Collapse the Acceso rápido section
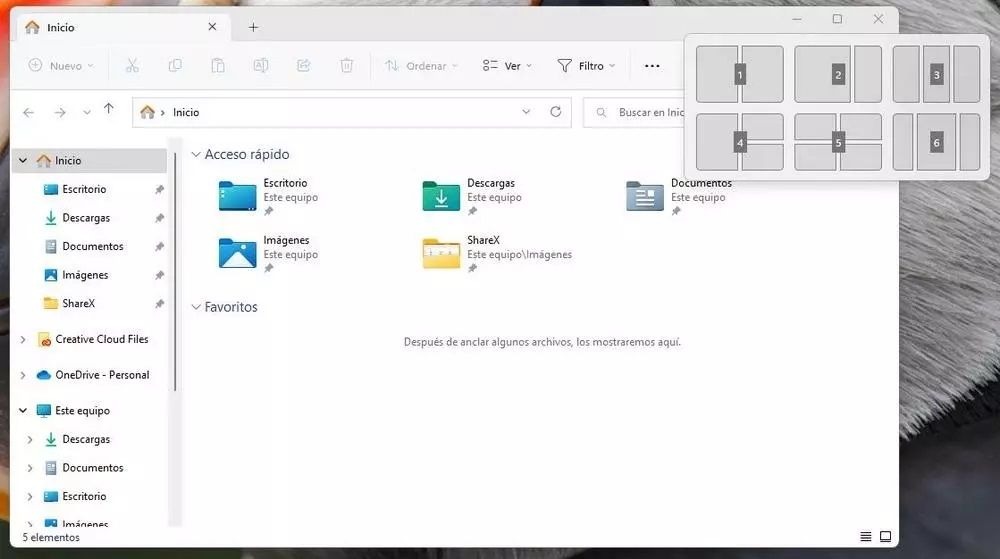 [195, 155]
